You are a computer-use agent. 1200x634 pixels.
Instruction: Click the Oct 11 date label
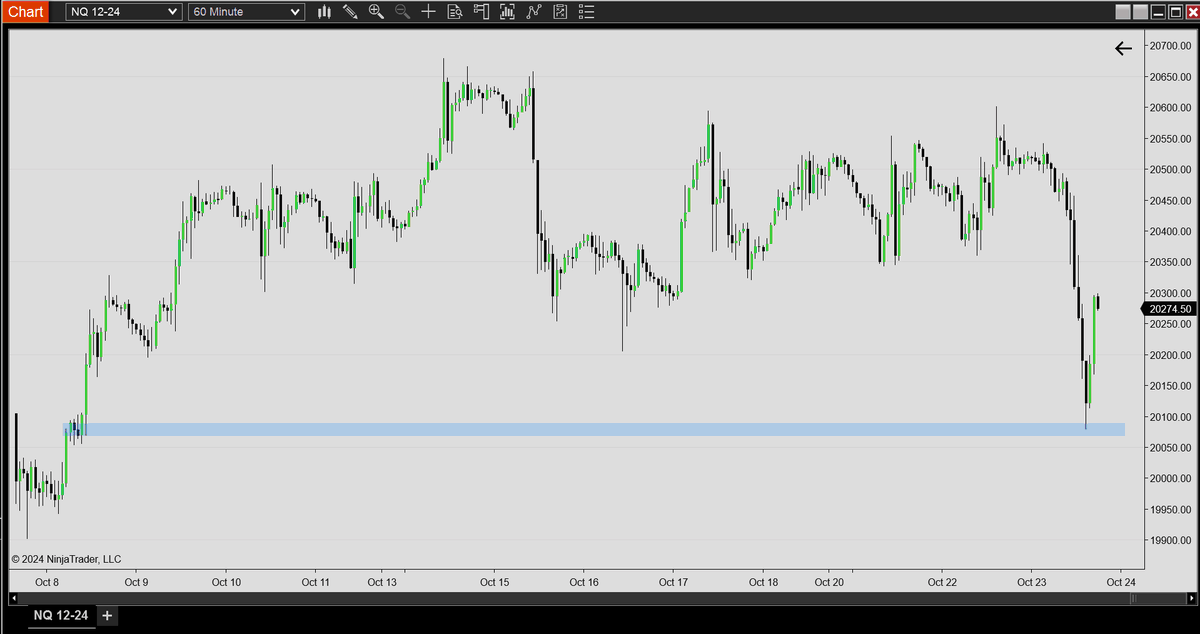(316, 581)
